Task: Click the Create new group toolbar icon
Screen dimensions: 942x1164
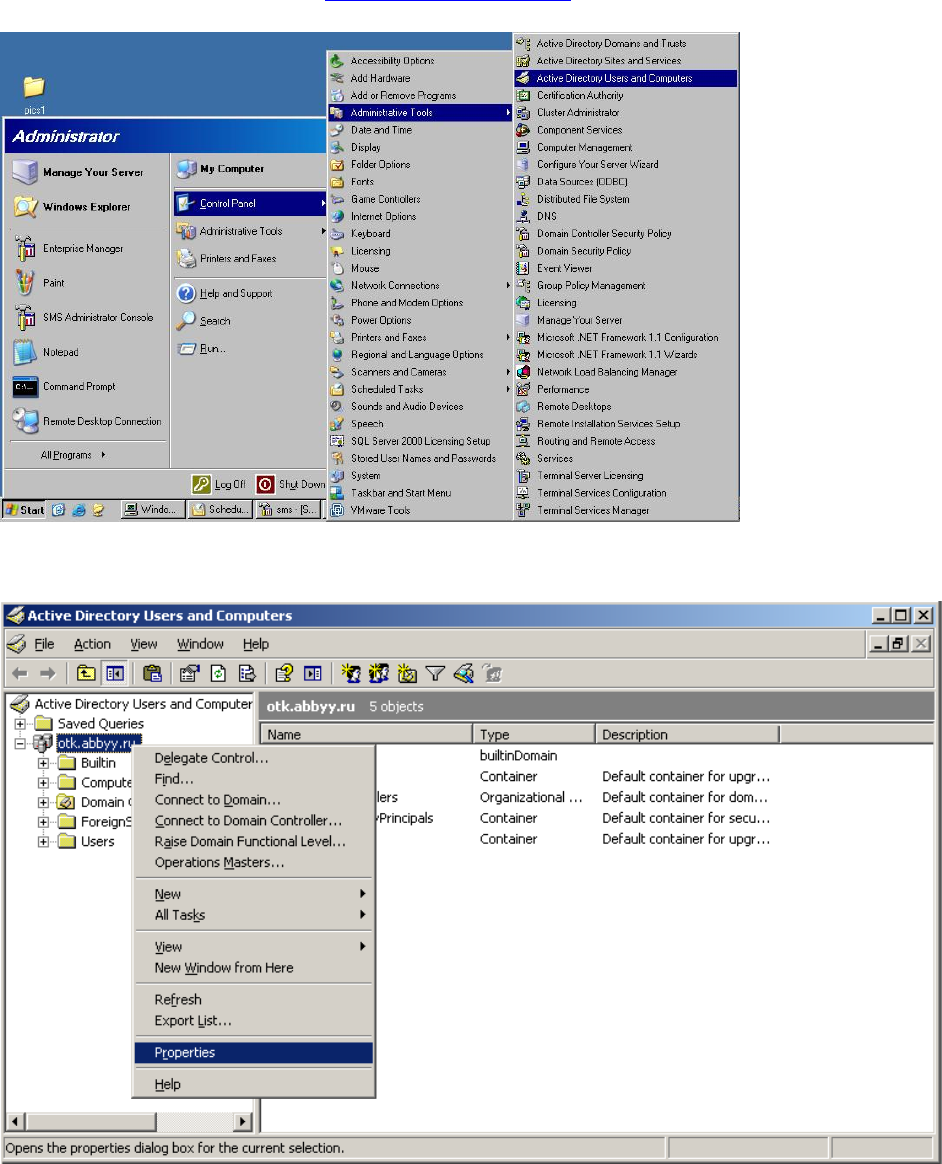Action: [x=379, y=673]
